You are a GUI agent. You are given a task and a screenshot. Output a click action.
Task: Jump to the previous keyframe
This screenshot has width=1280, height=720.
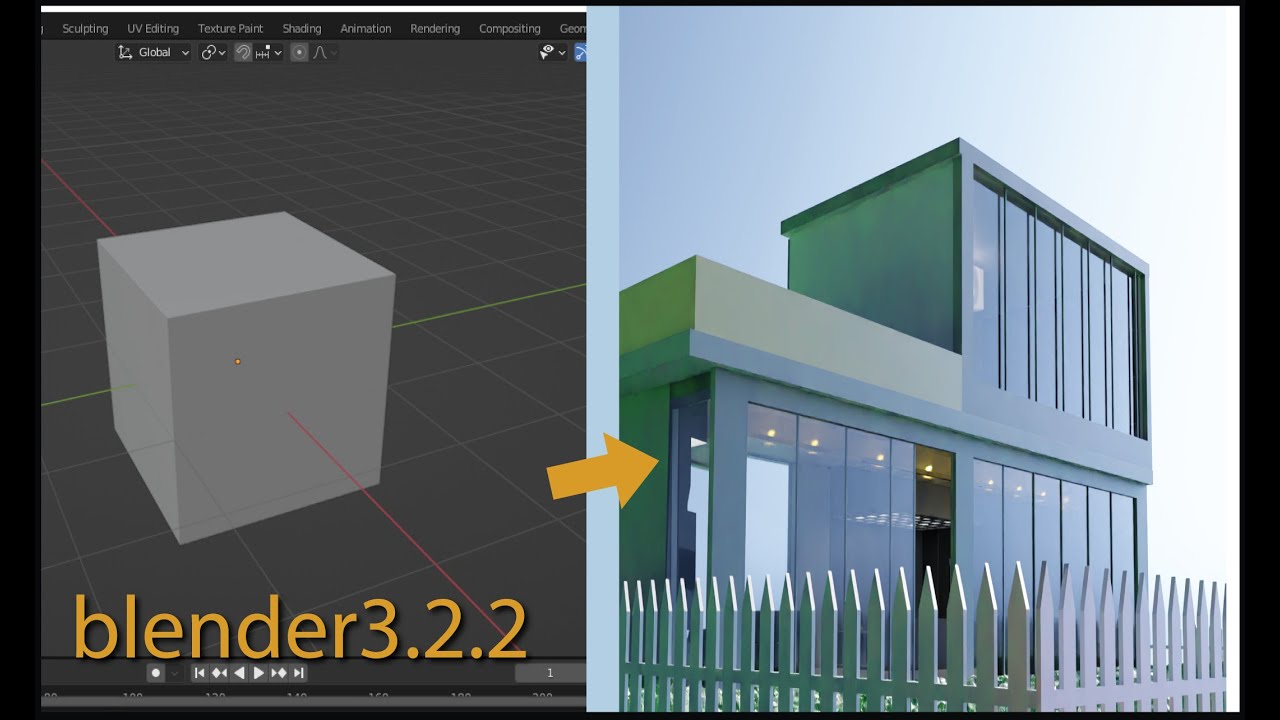[x=219, y=673]
